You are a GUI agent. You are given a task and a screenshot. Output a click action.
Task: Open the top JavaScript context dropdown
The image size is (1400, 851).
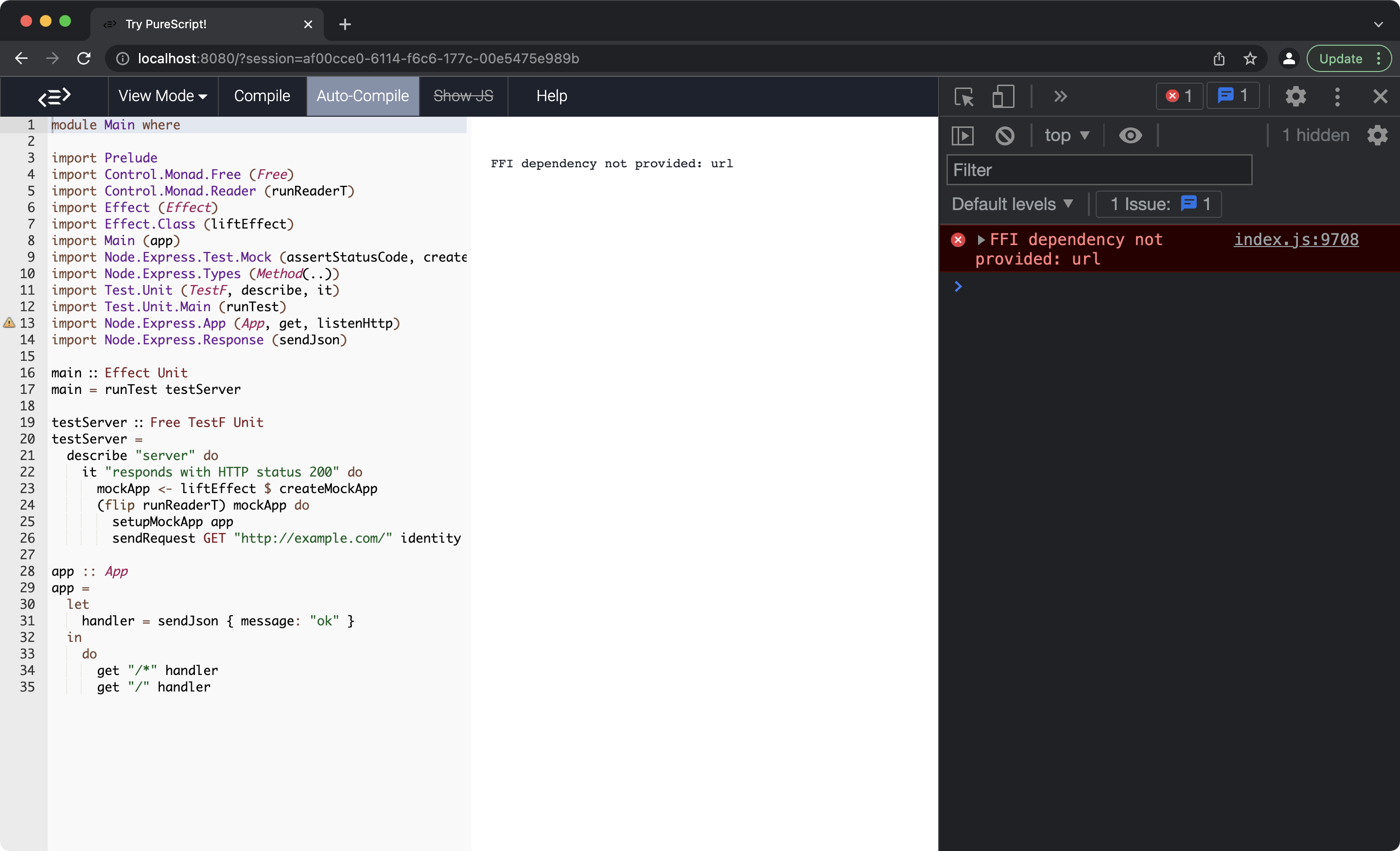(x=1067, y=135)
